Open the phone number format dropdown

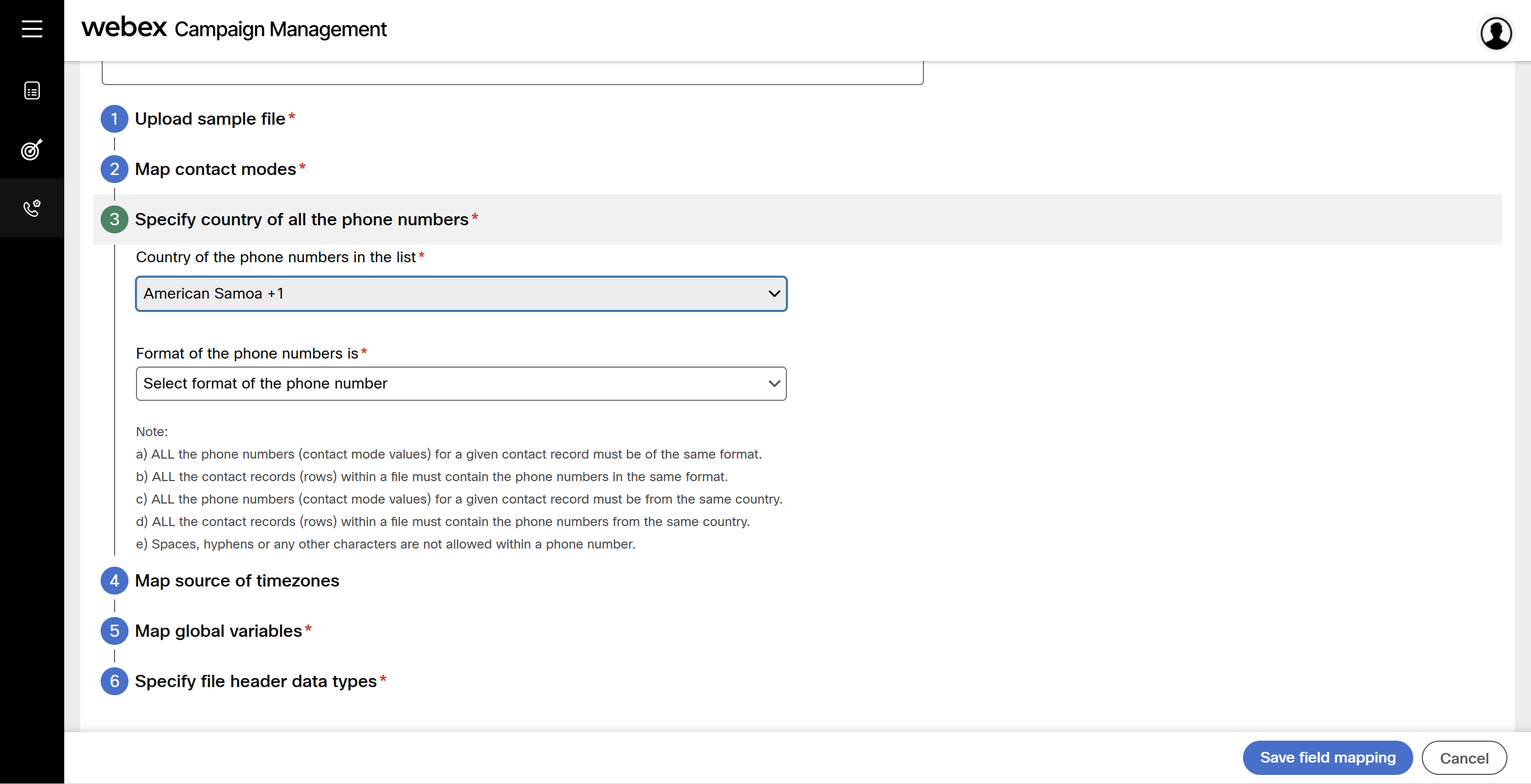click(461, 384)
